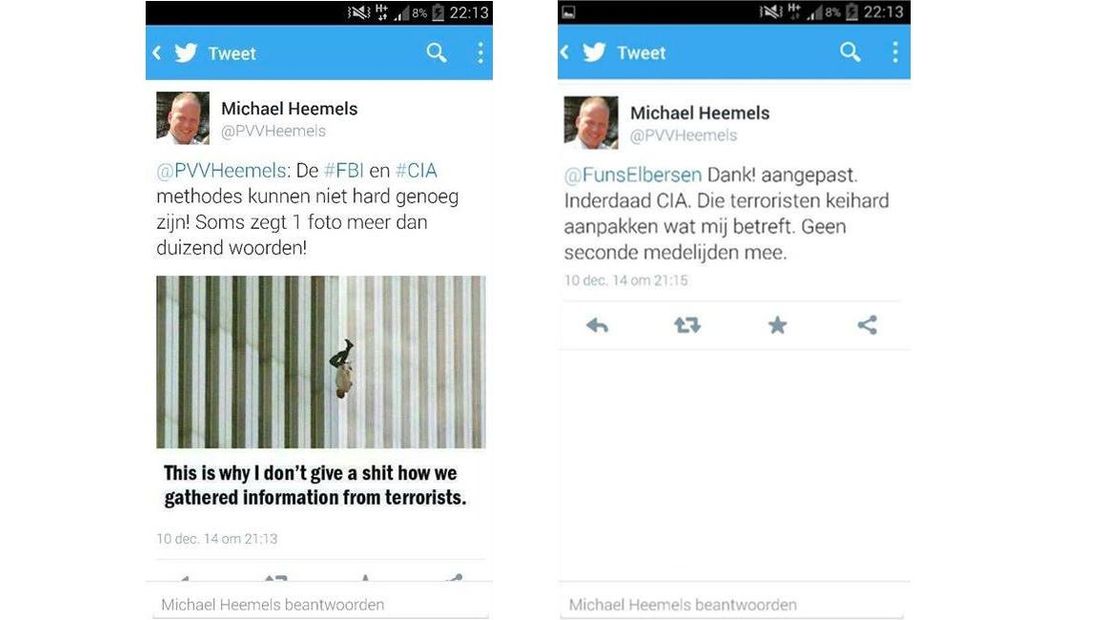
Task: Reply to the @FunsElbersen tweet with the reply arrow
Action: tap(597, 325)
